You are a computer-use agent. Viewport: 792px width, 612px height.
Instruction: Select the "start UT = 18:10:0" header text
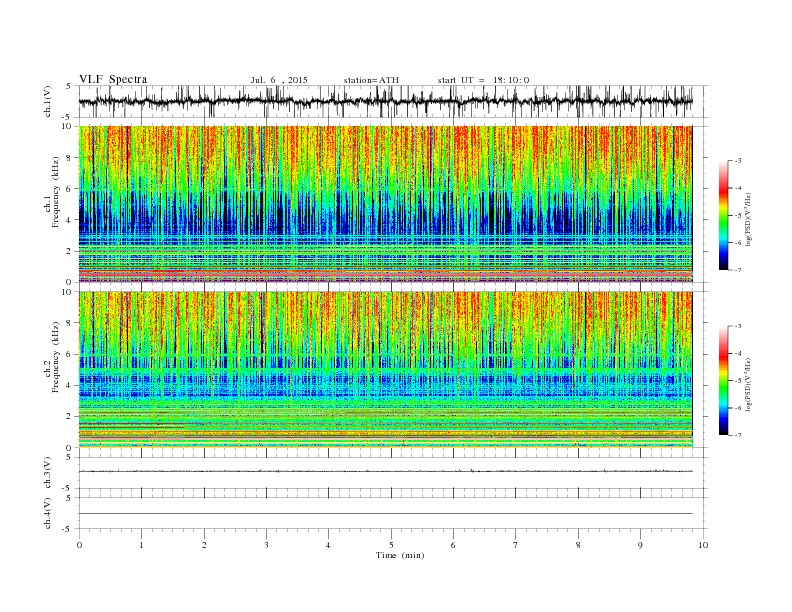pyautogui.click(x=483, y=80)
